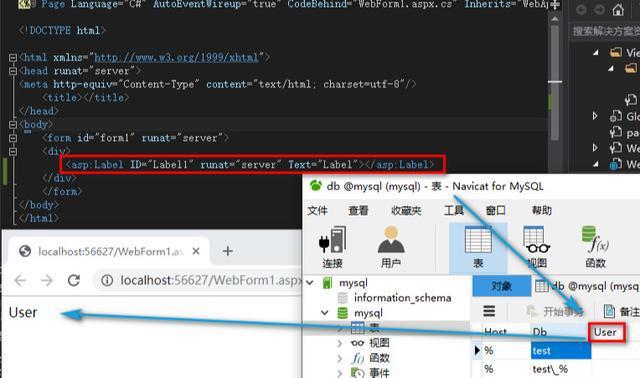Click the browser back button

(x=20, y=280)
